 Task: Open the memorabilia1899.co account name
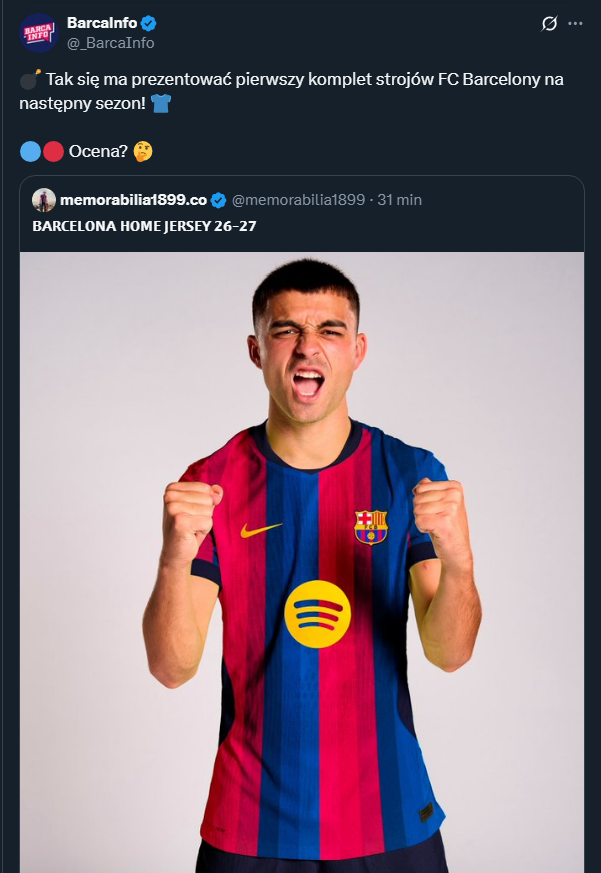132,200
